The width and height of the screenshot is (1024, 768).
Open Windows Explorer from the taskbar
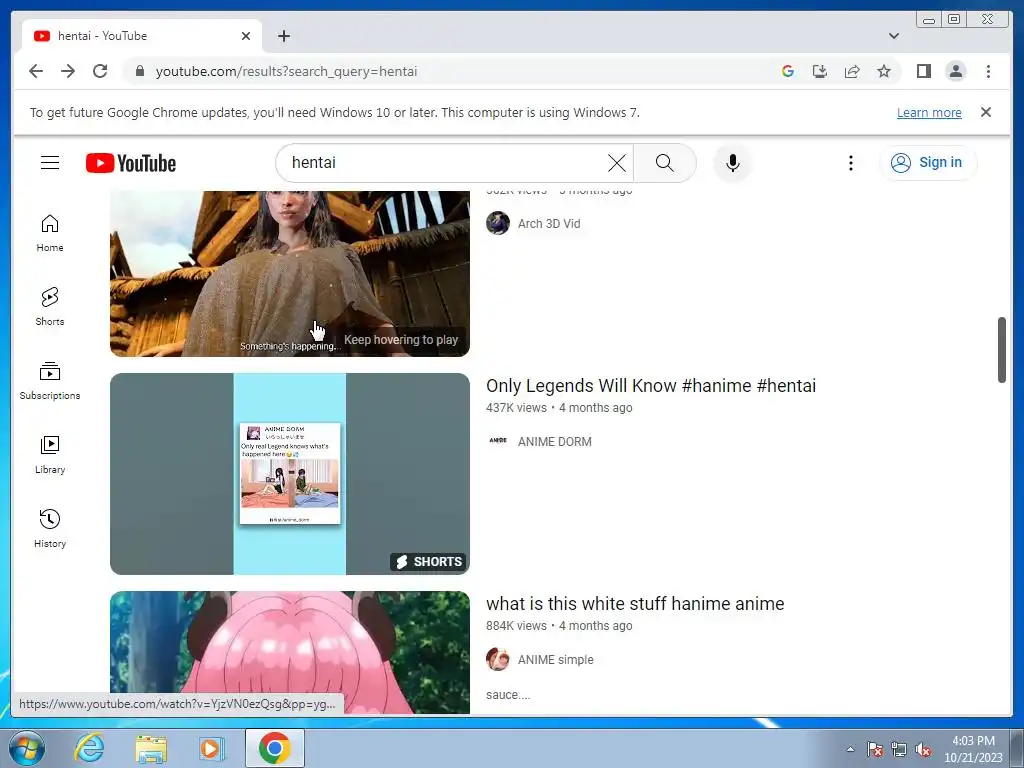click(151, 748)
